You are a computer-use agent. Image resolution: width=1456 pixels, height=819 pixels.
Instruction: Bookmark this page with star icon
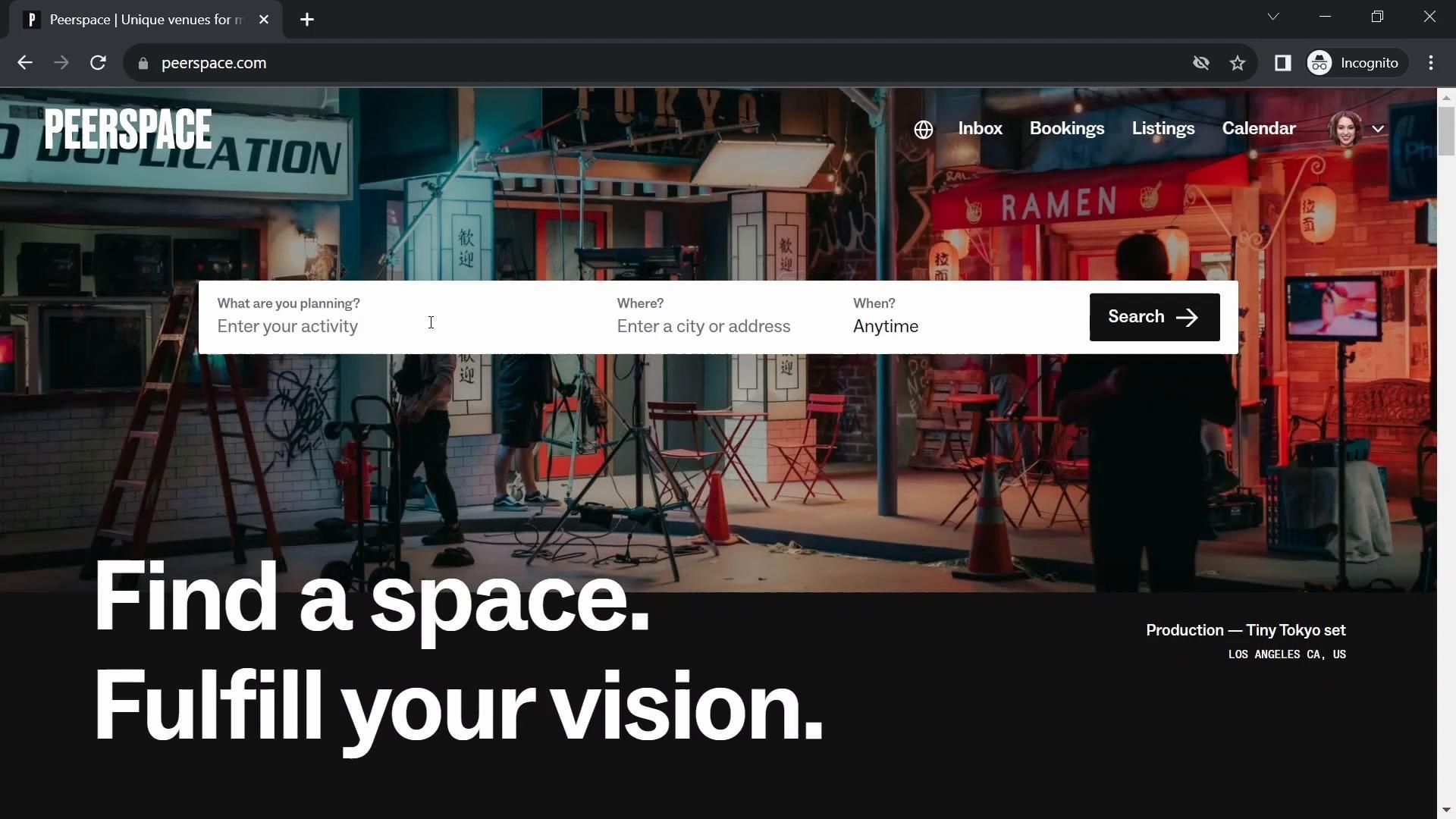(1238, 63)
